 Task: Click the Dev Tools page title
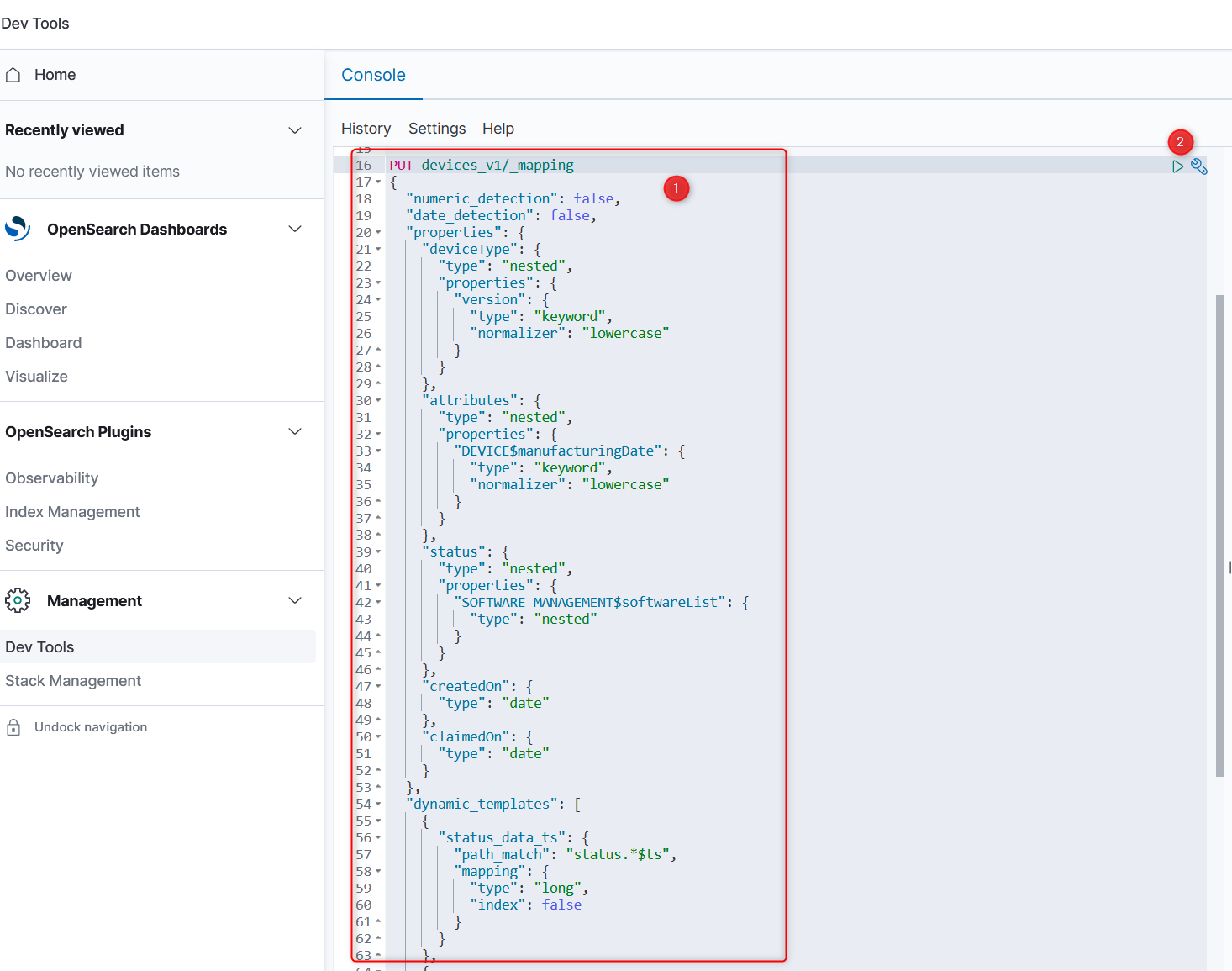(35, 24)
